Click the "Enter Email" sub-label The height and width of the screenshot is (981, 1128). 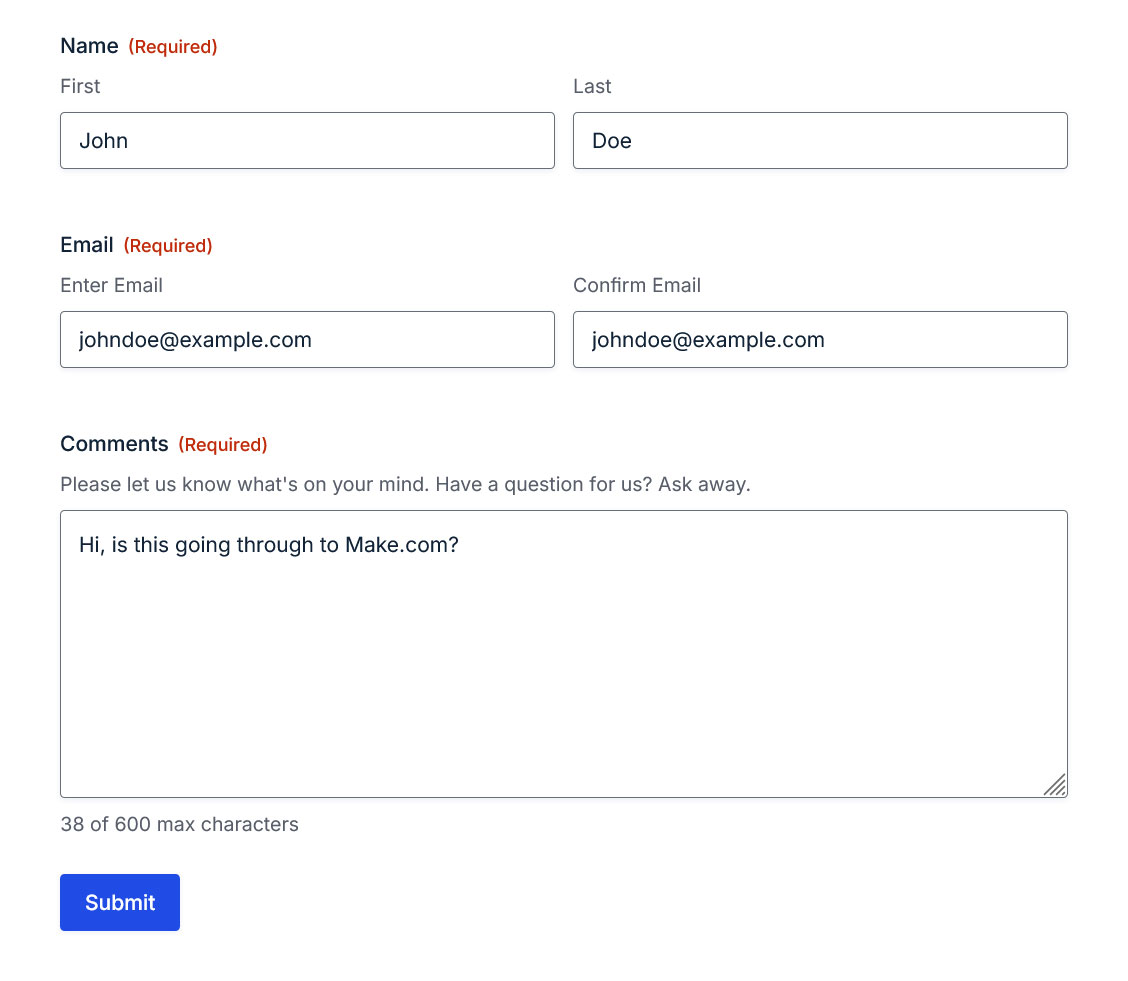click(x=112, y=286)
